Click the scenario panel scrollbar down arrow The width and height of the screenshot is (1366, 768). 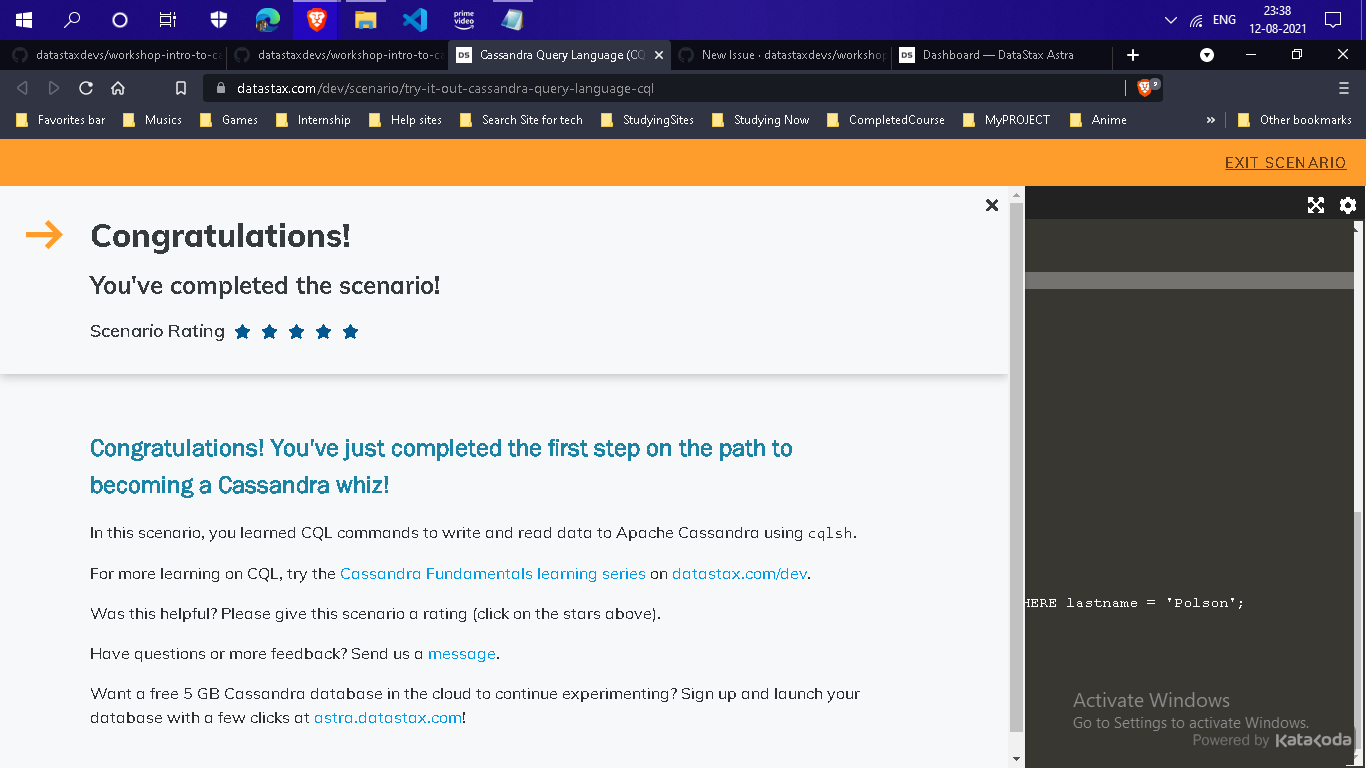(x=1017, y=757)
